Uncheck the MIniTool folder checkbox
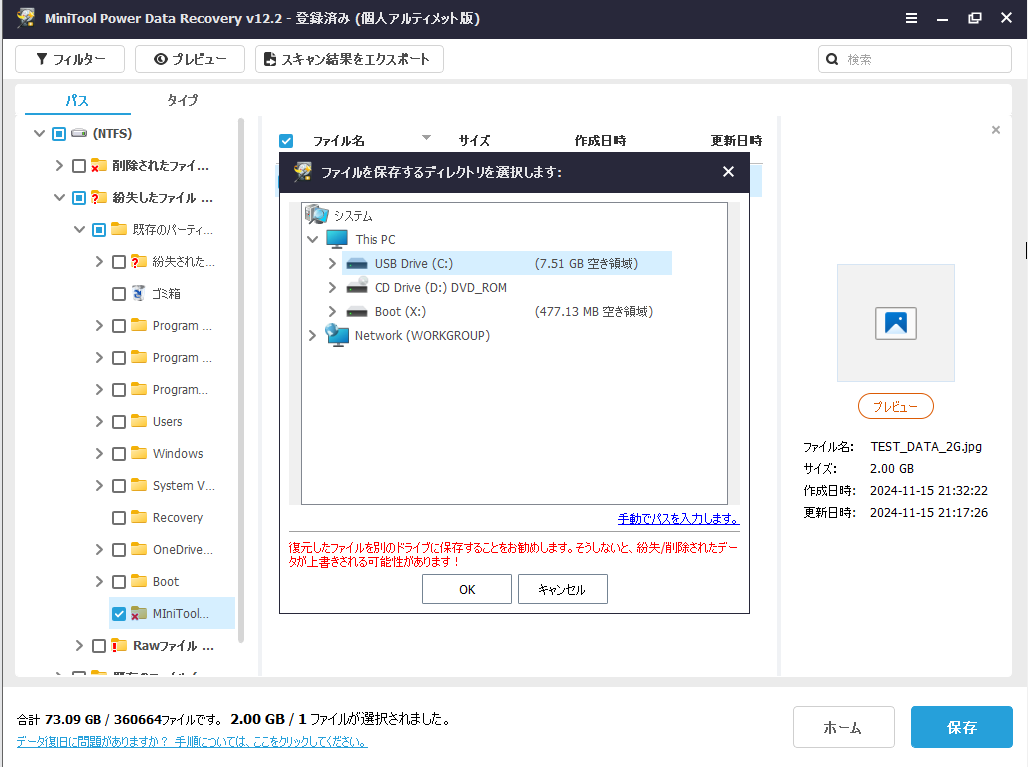The image size is (1028, 767). 119,614
